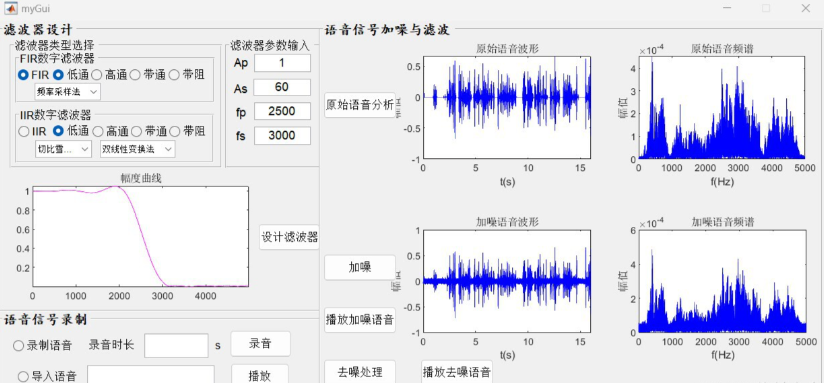Click the 原始语音波形 waveform plot
This screenshot has width=824, height=383.
507,108
